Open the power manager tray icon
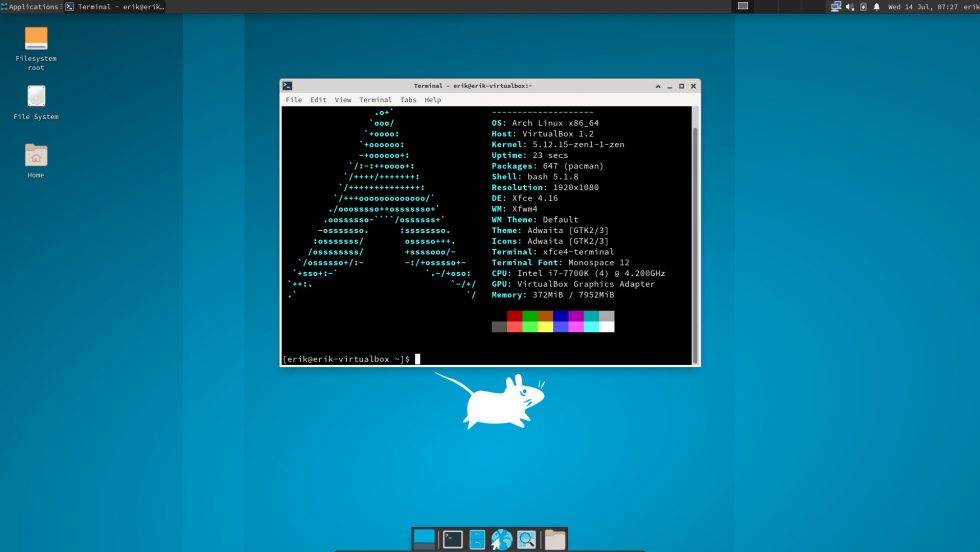The width and height of the screenshot is (980, 552). pyautogui.click(x=863, y=7)
